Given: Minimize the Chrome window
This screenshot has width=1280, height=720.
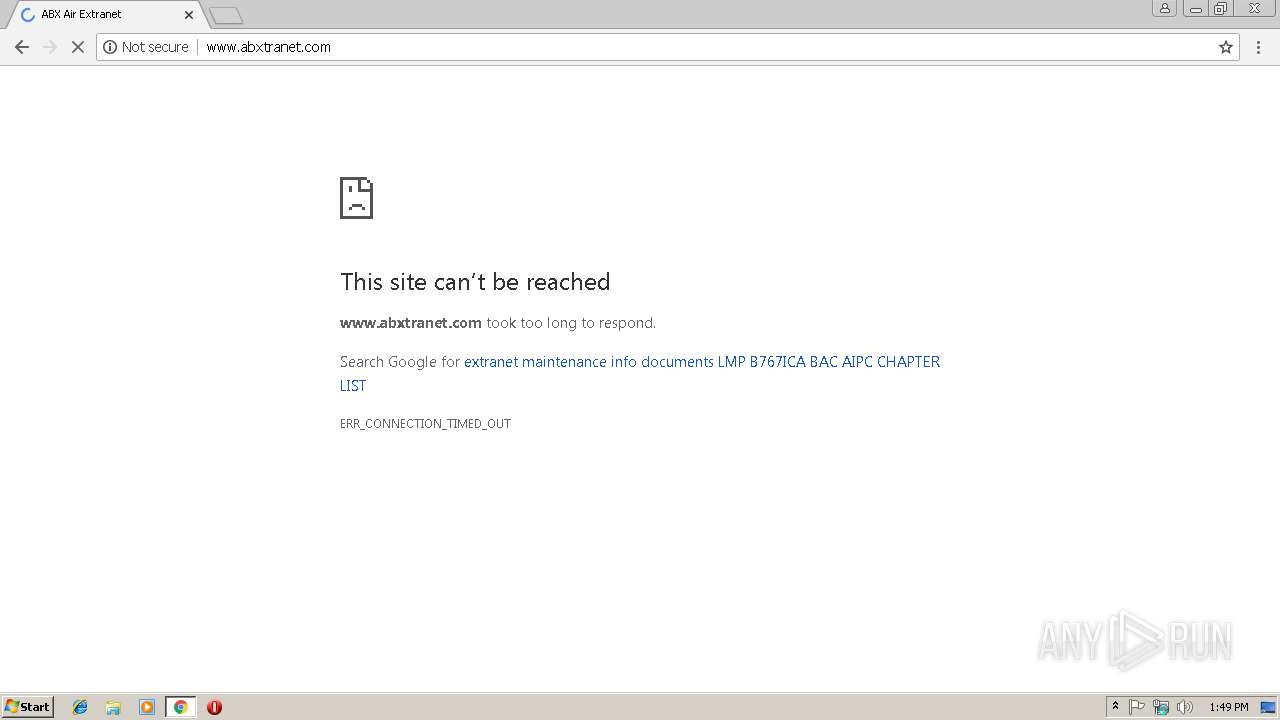Looking at the screenshot, I should [x=1196, y=8].
